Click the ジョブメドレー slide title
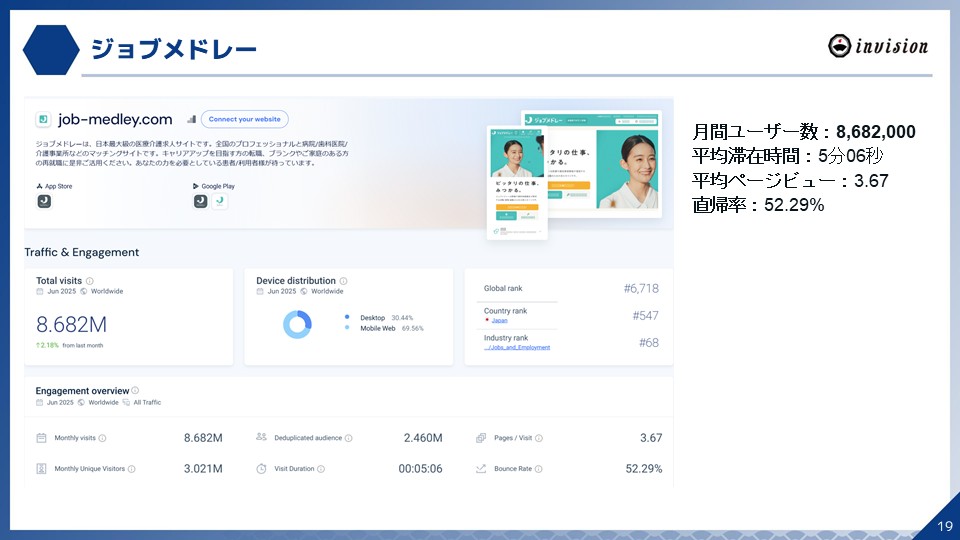The width and height of the screenshot is (960, 540). [x=173, y=49]
